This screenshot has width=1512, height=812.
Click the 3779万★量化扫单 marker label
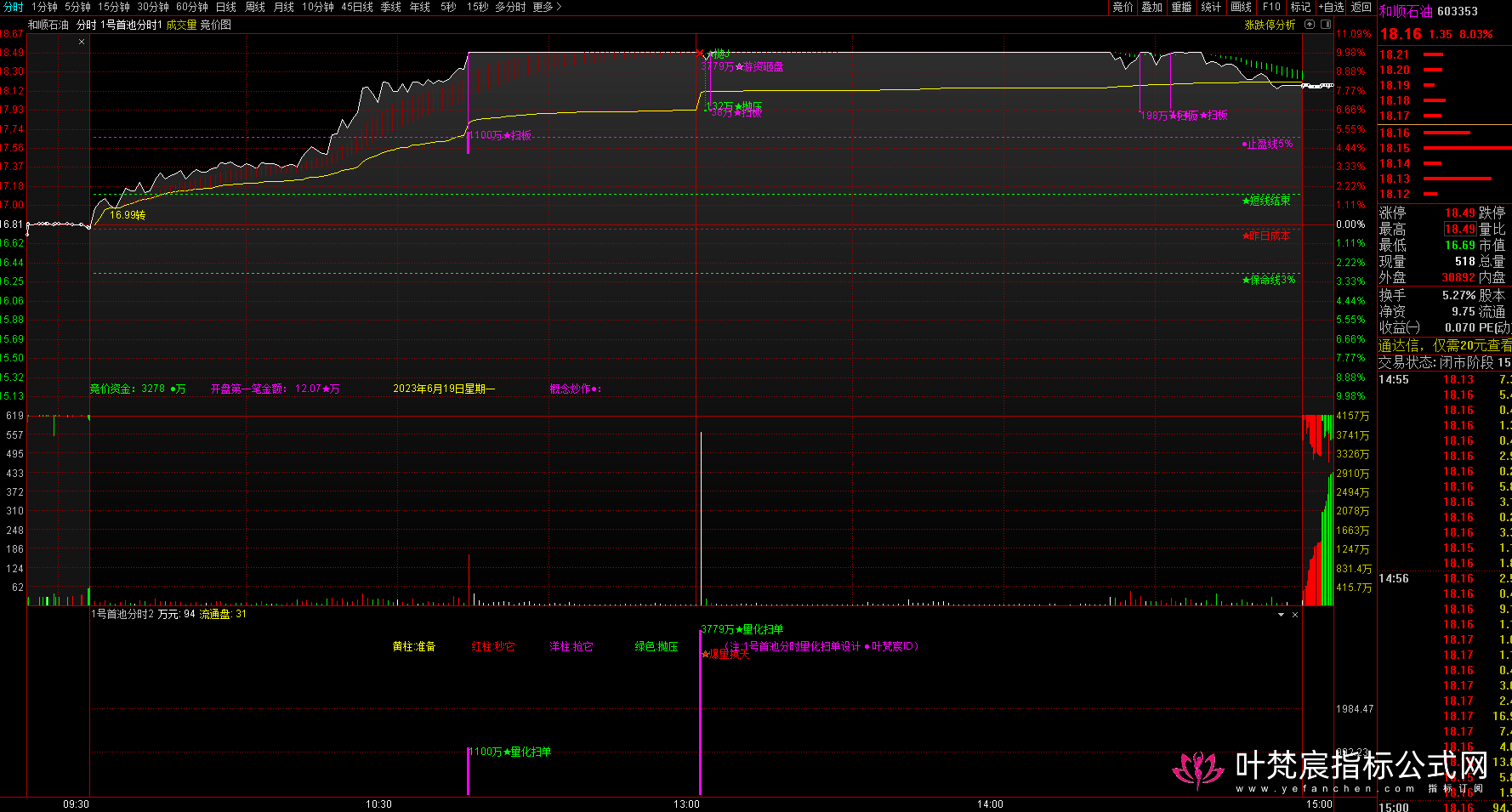click(x=742, y=629)
